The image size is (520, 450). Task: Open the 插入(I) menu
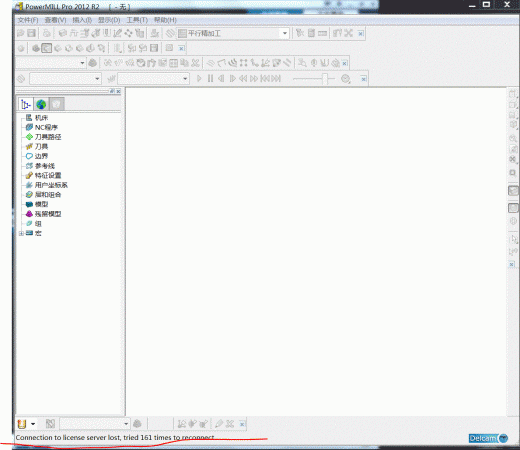(x=82, y=20)
